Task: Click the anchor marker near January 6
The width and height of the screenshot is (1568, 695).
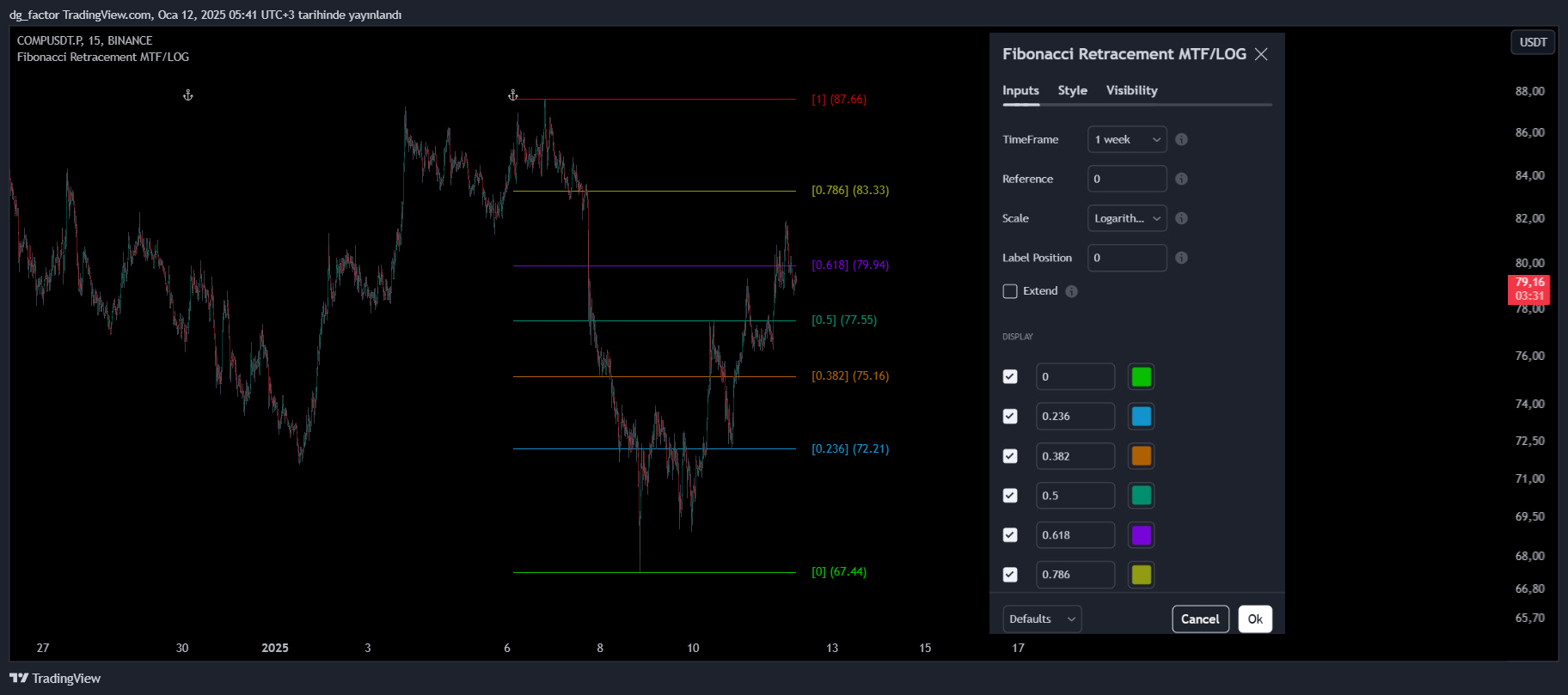Action: (513, 95)
